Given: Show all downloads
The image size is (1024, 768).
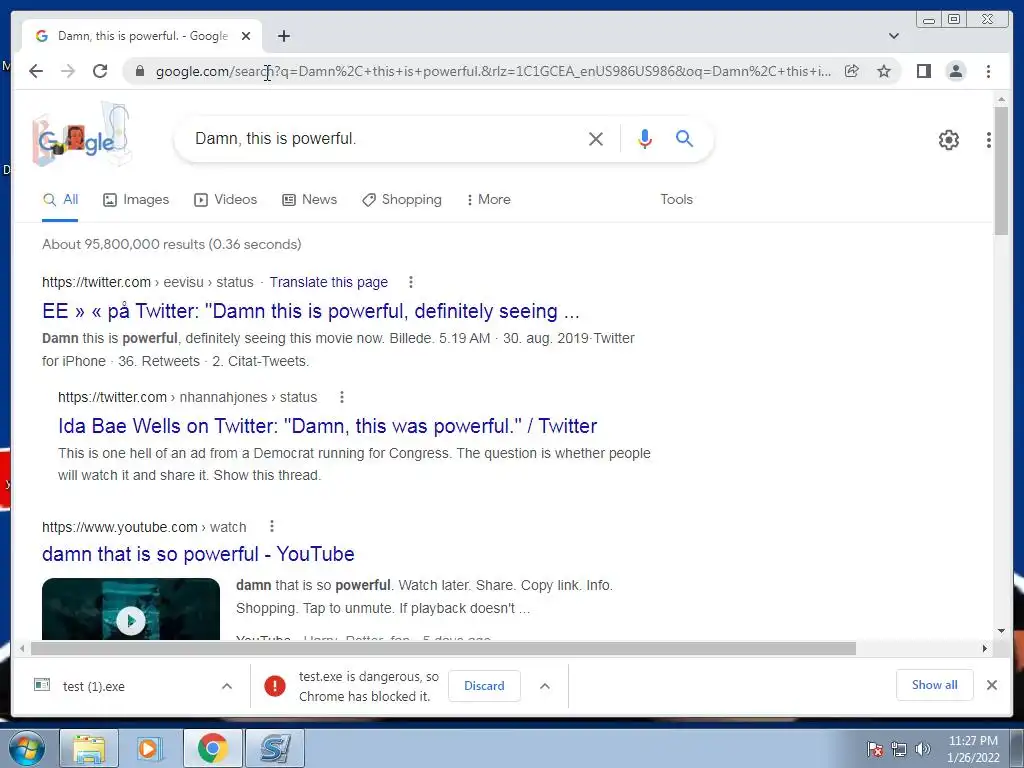Looking at the screenshot, I should pyautogui.click(x=935, y=685).
